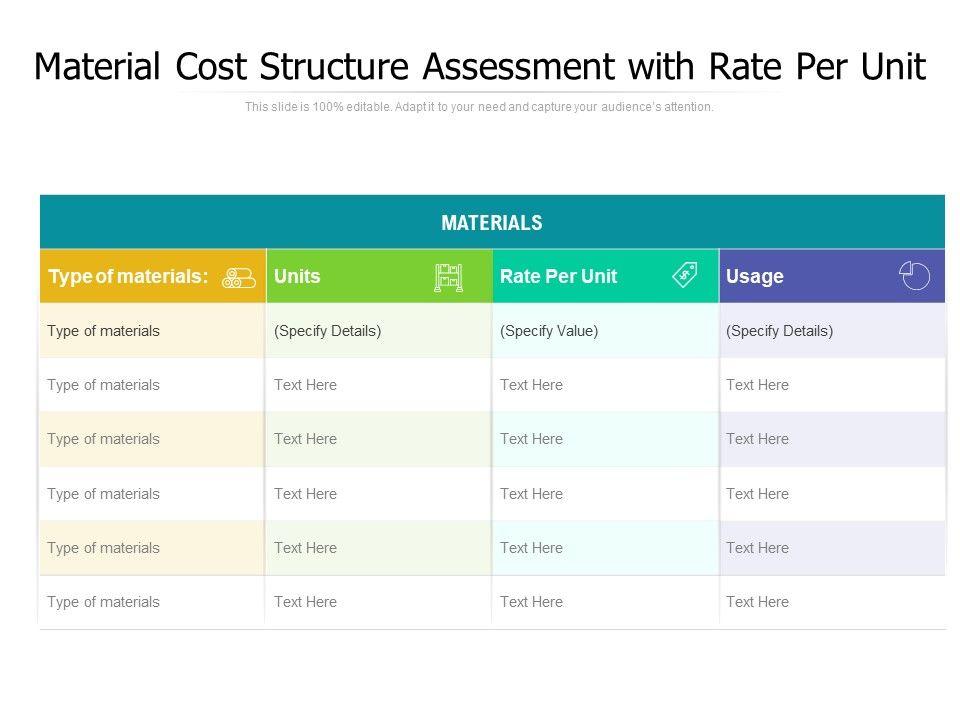Click '(Specify Details)' cell in the Usage column
960x720 pixels.
780,331
